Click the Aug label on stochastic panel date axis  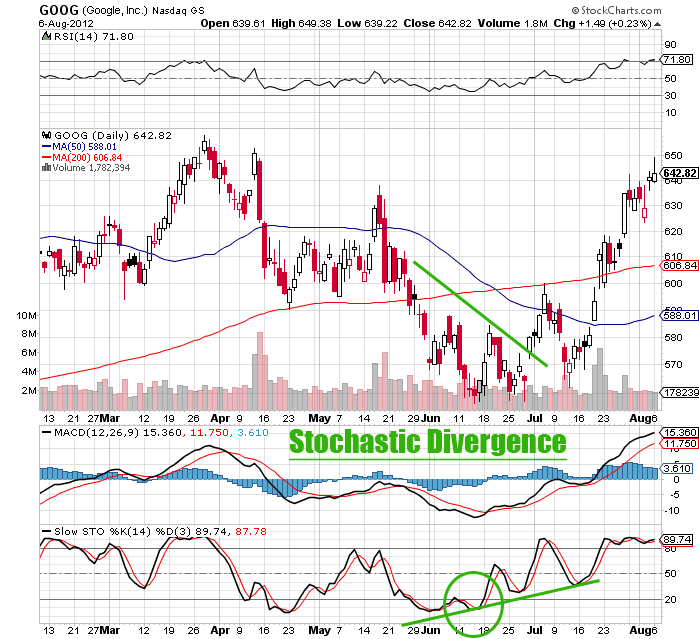[x=638, y=630]
